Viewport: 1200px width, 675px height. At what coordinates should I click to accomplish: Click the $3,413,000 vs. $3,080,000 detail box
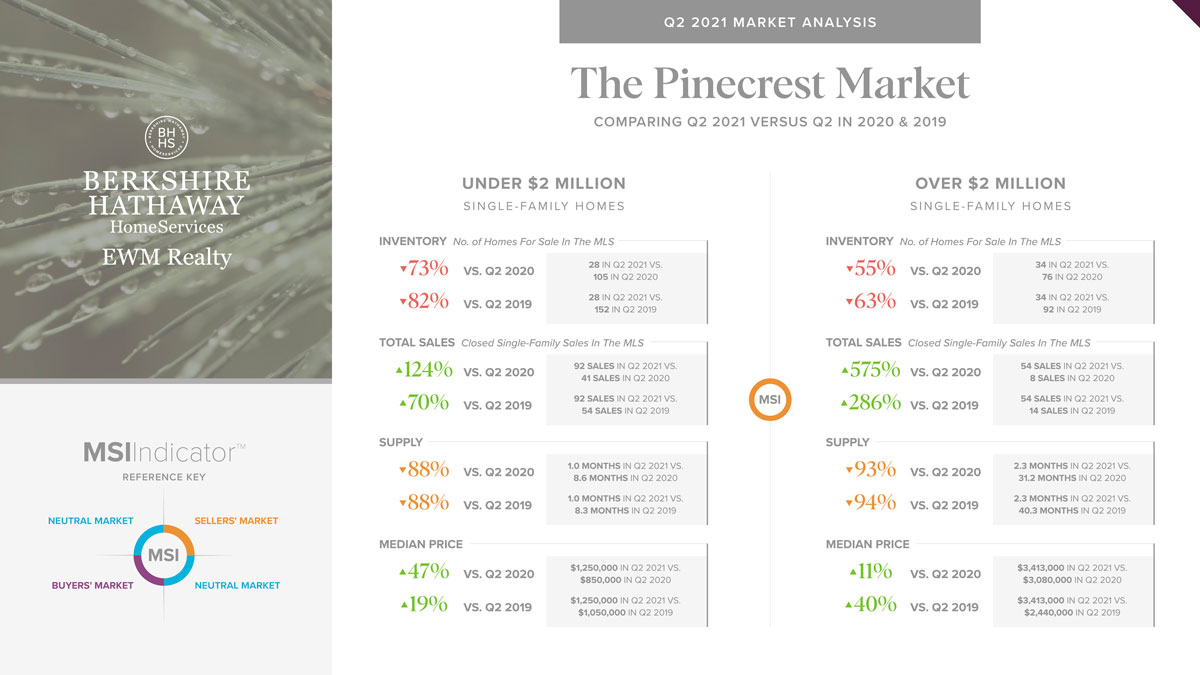point(1073,573)
